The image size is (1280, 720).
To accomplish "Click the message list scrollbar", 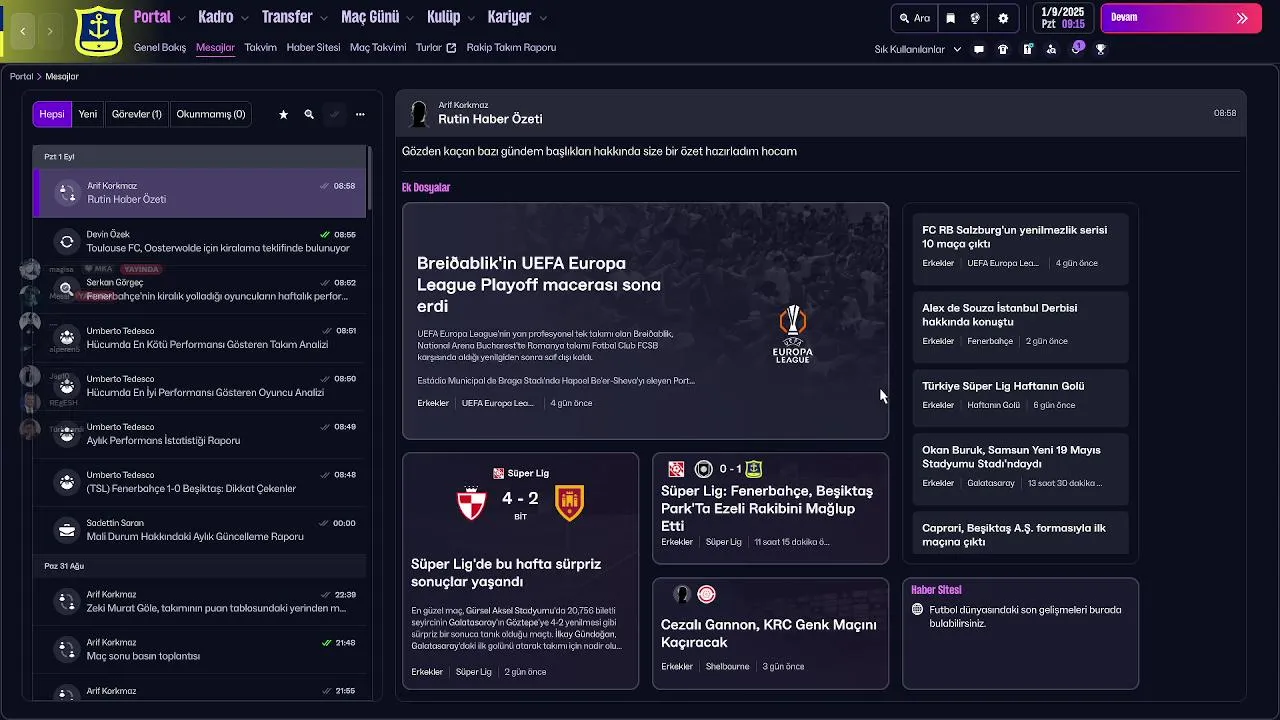I will tap(370, 180).
